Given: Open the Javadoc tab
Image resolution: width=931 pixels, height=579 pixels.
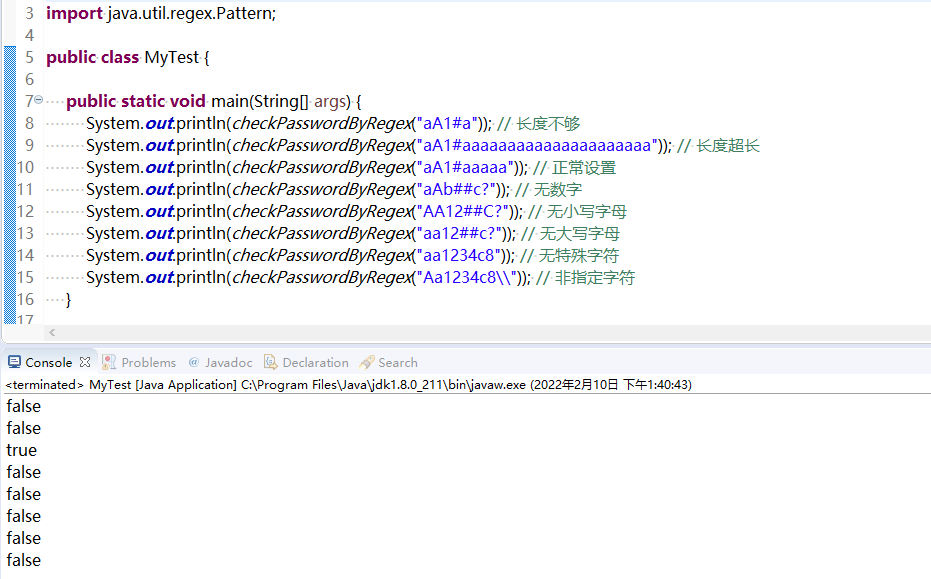Looking at the screenshot, I should 229,362.
